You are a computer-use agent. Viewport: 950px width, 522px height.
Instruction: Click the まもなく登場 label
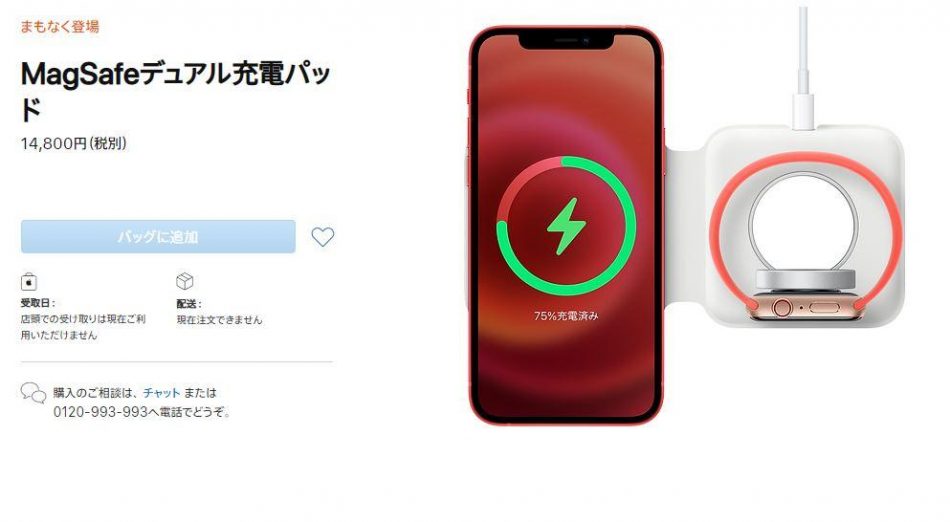tap(59, 26)
